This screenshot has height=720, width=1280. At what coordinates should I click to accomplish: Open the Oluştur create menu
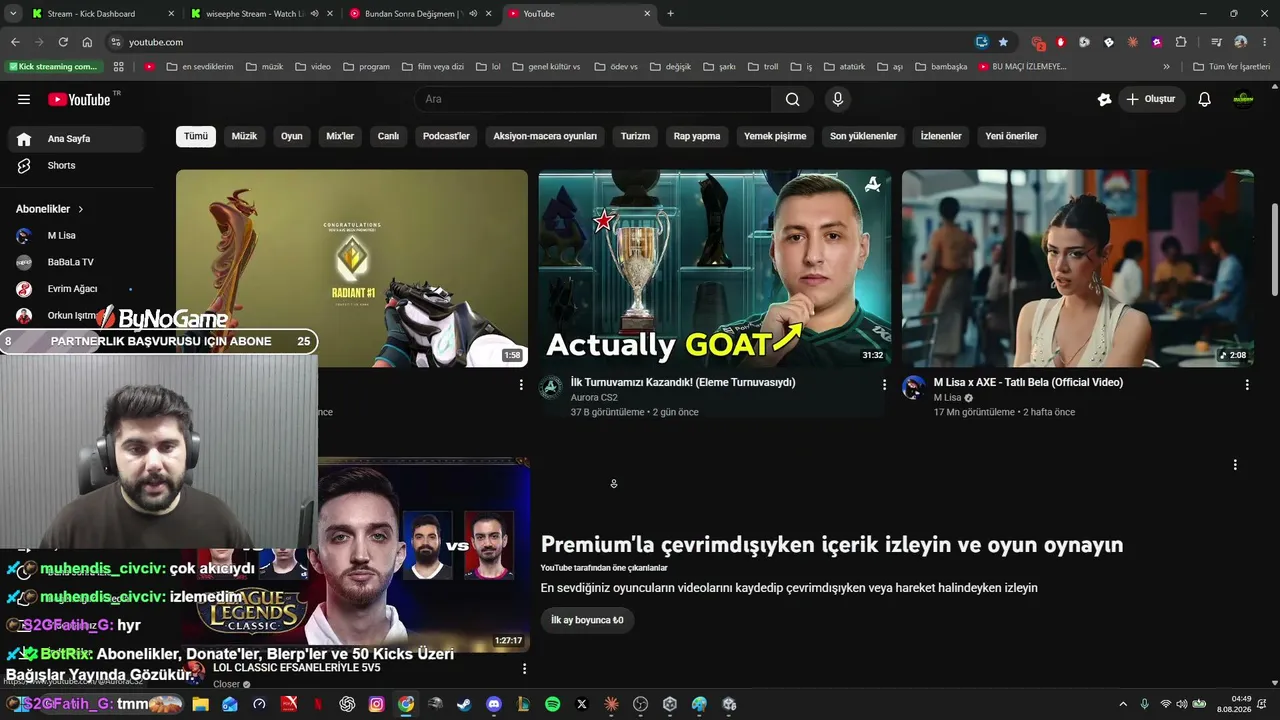tap(1151, 99)
